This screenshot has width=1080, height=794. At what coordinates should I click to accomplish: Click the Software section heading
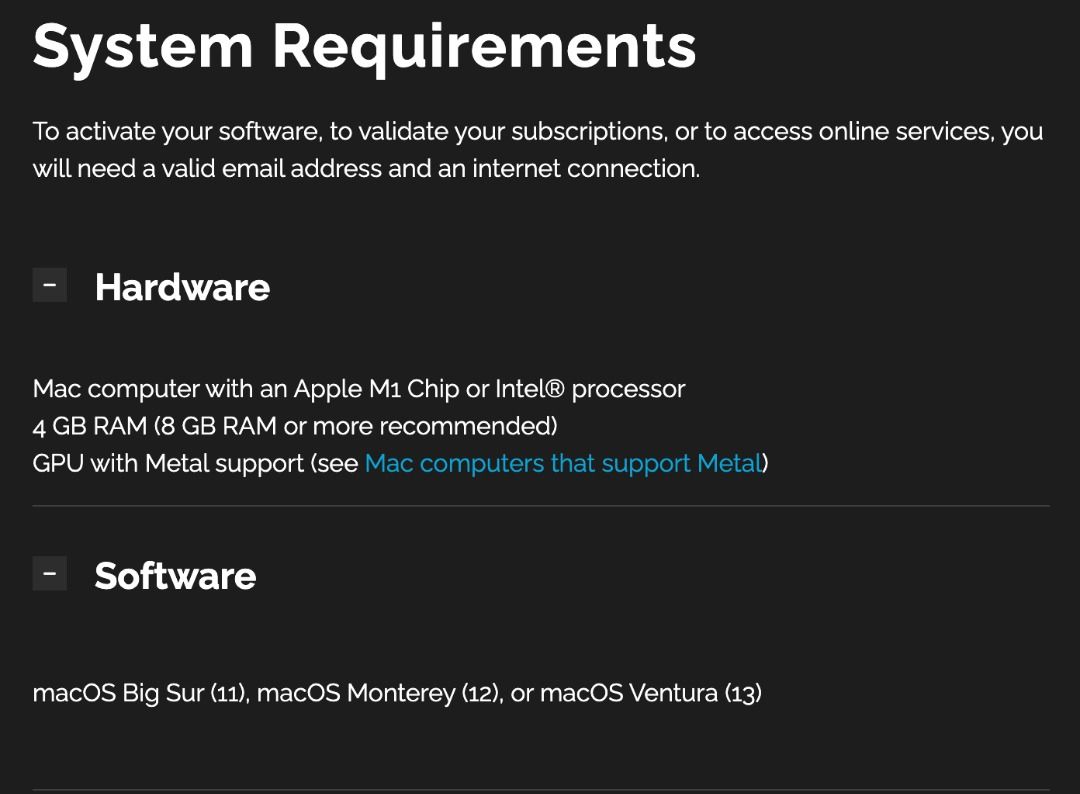click(x=175, y=576)
